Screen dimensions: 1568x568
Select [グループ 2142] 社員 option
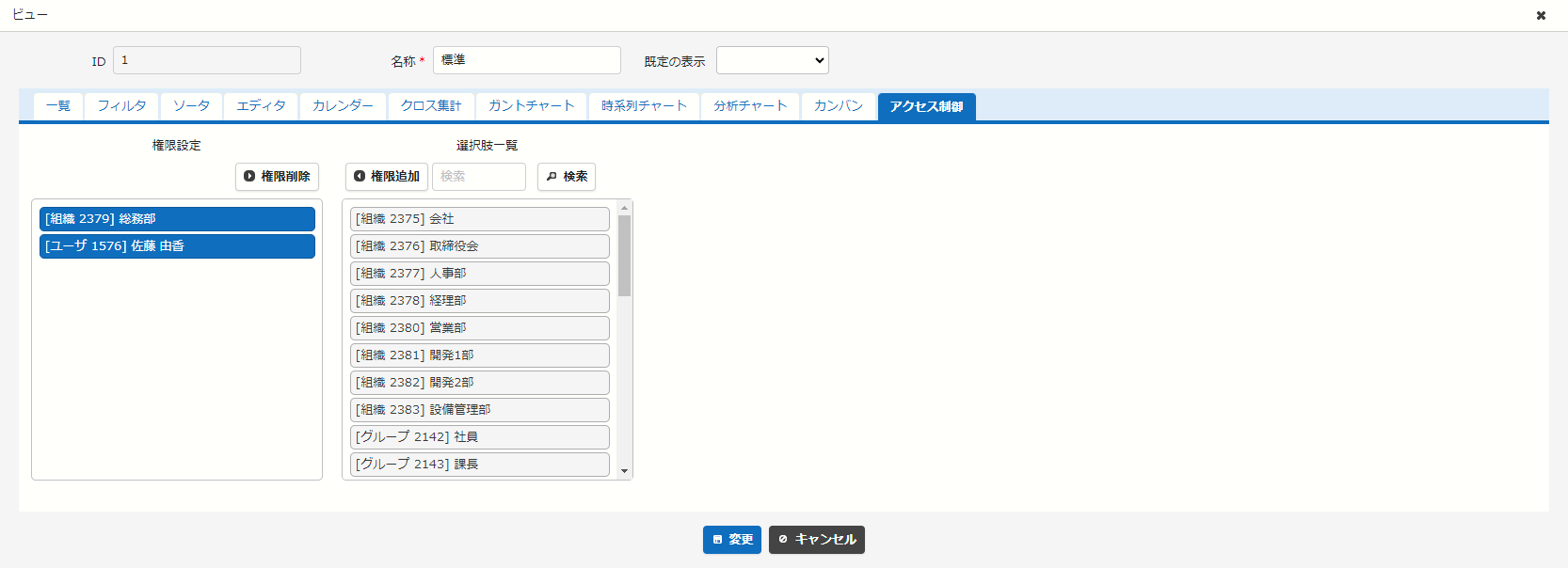[x=480, y=437]
